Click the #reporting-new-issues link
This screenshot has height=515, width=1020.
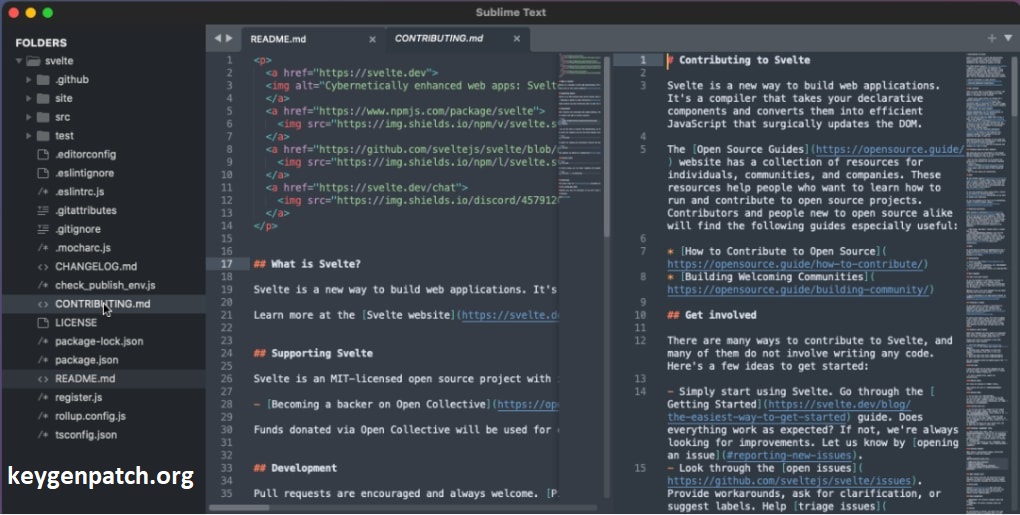coord(788,456)
